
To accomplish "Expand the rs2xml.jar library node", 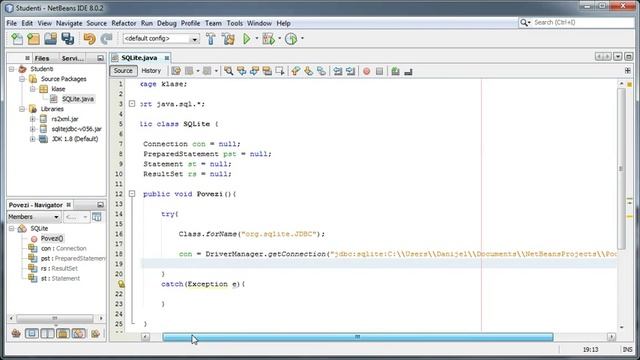I will click(33, 119).
